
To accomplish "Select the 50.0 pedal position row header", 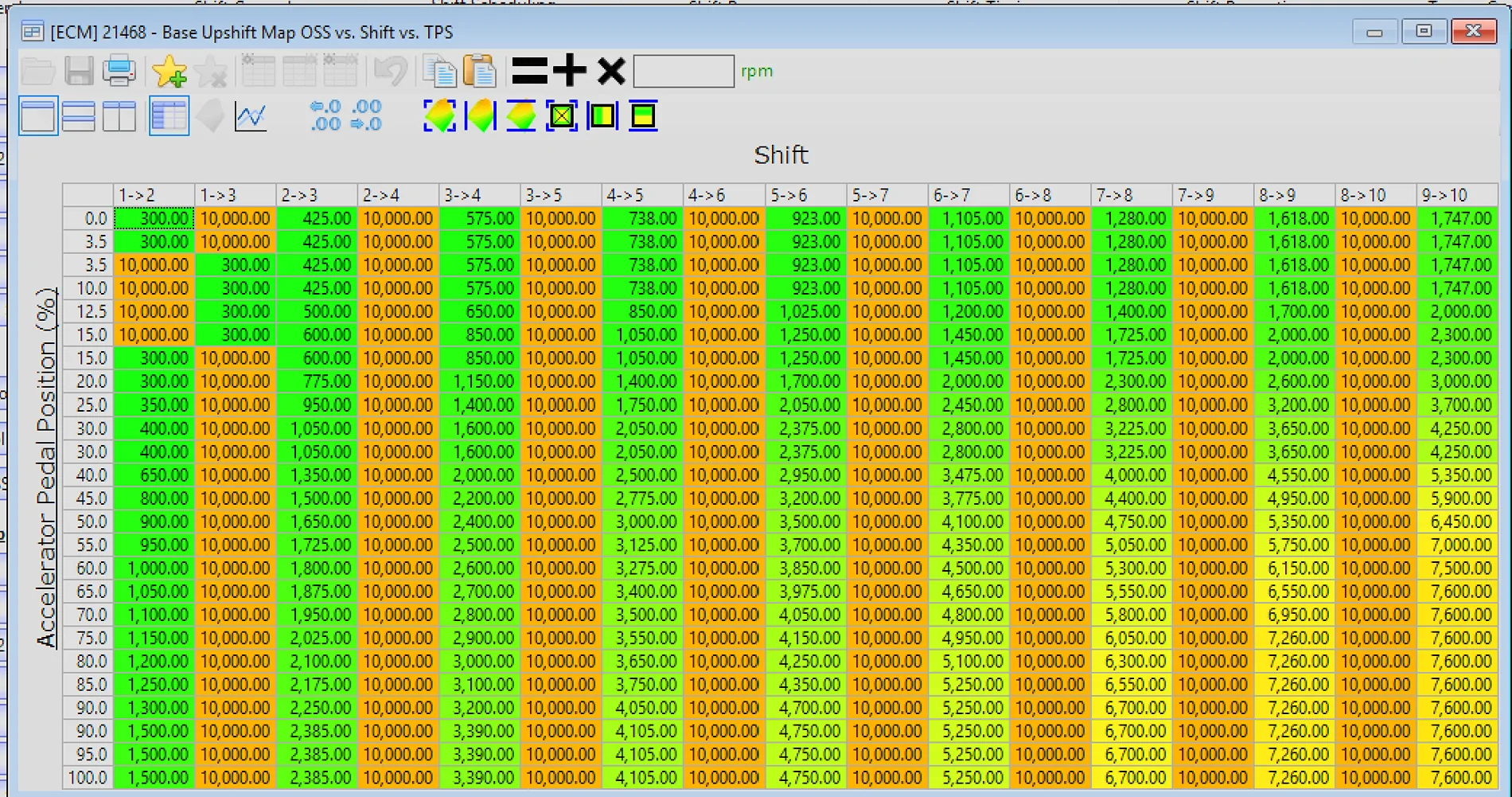I will 88,522.
